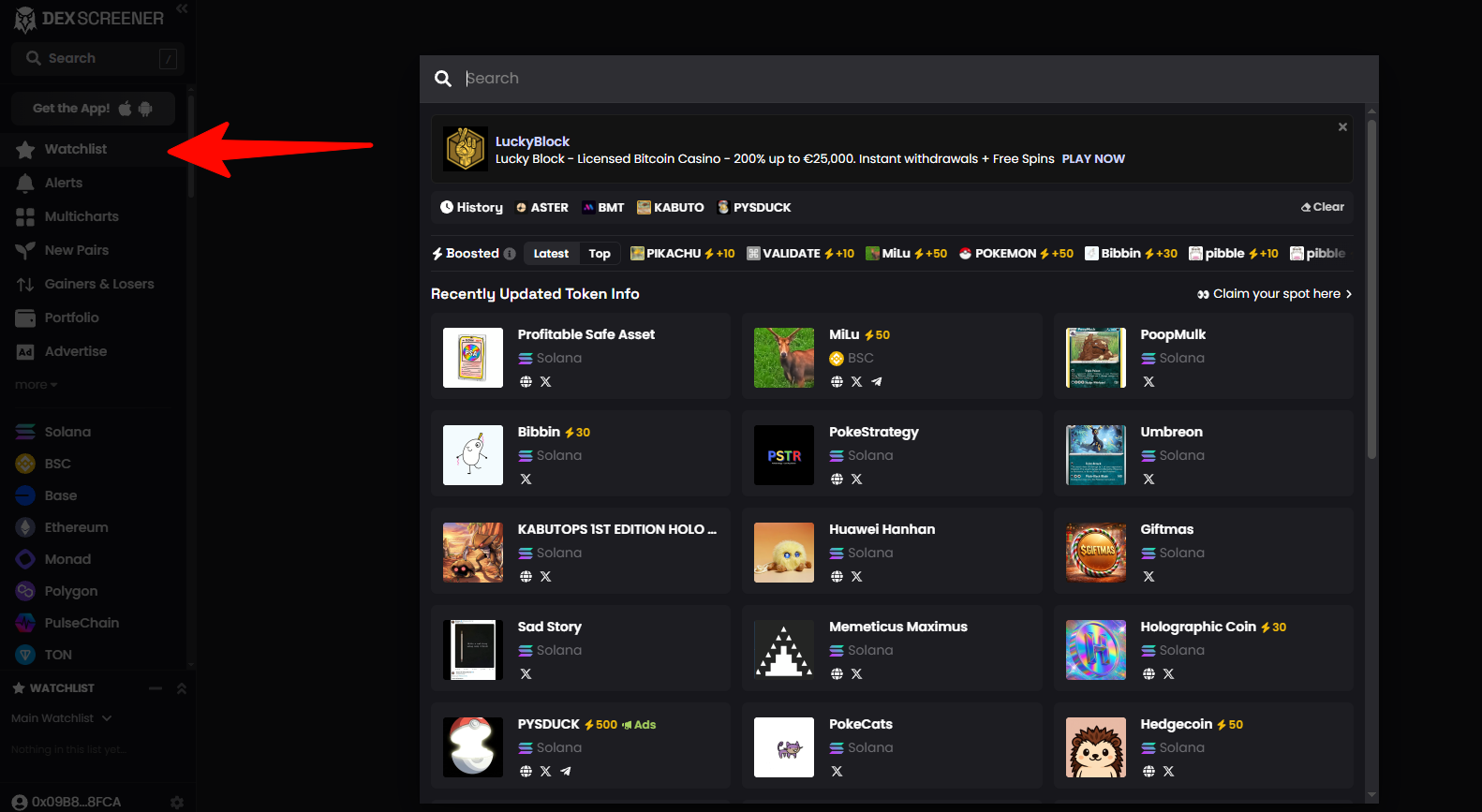Open the X link for PoopMulk
The height and width of the screenshot is (812, 1482).
click(1149, 382)
